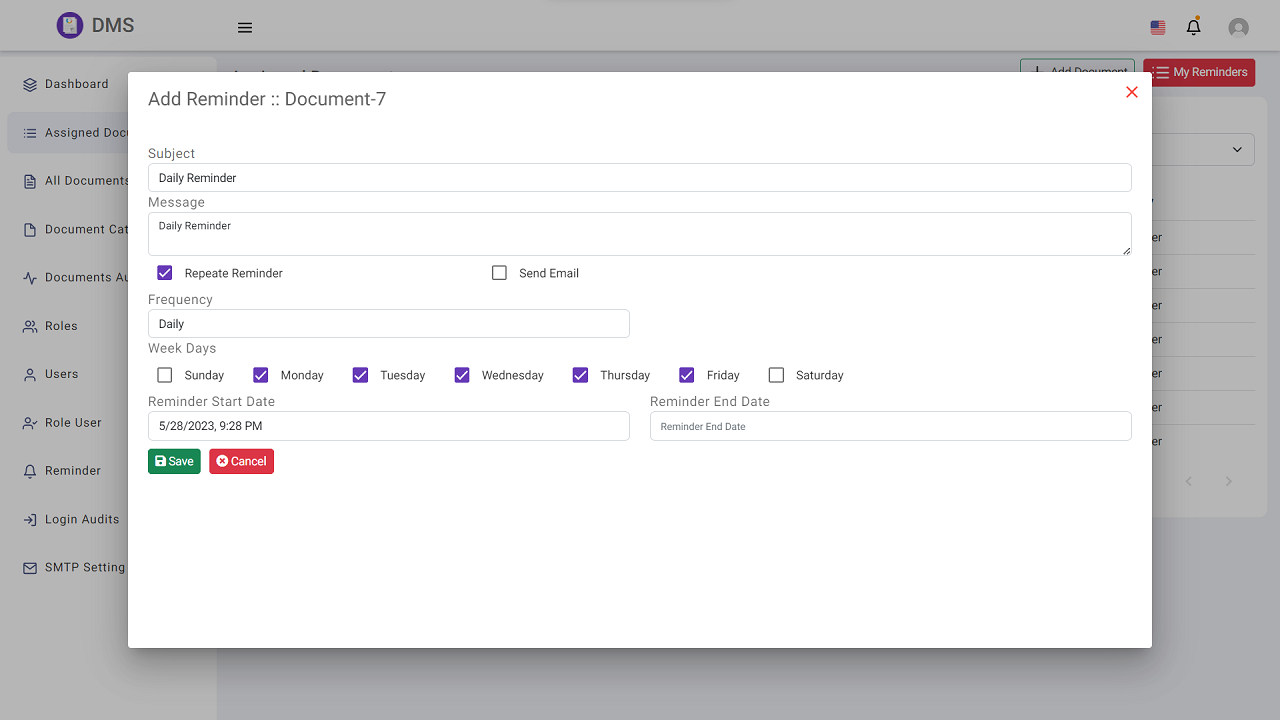Image resolution: width=1280 pixels, height=720 pixels.
Task: Click the SMTP Setting envelope icon
Action: point(30,568)
